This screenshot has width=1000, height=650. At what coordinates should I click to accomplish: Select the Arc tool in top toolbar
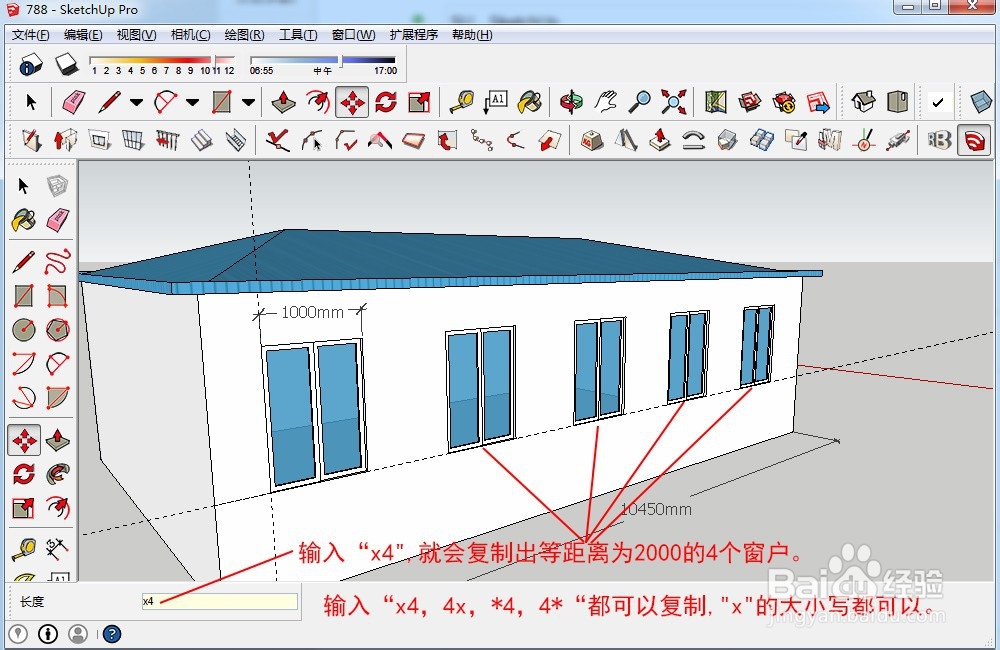coord(165,102)
